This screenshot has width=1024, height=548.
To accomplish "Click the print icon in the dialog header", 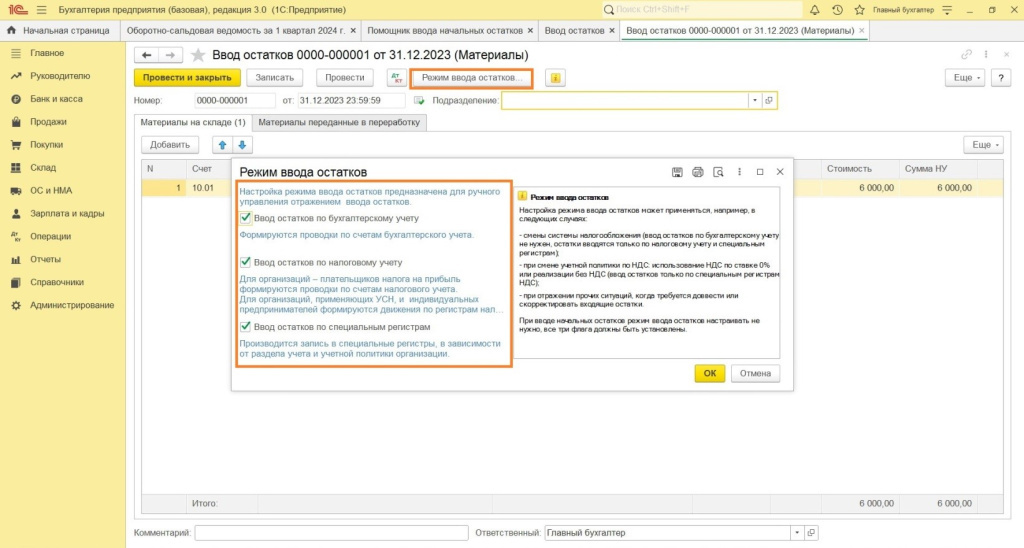I will pyautogui.click(x=698, y=172).
